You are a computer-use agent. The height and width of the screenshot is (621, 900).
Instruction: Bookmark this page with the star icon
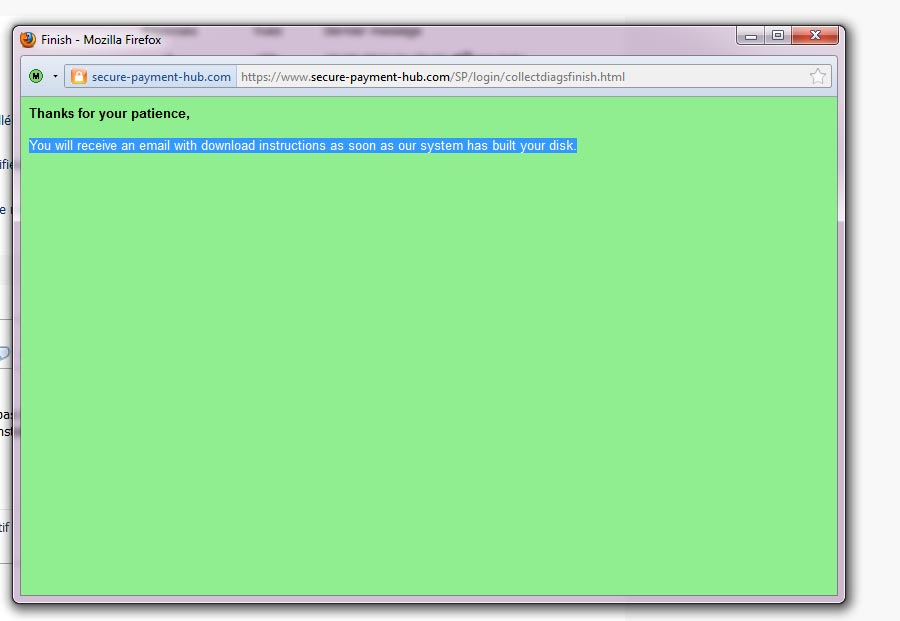[x=817, y=77]
